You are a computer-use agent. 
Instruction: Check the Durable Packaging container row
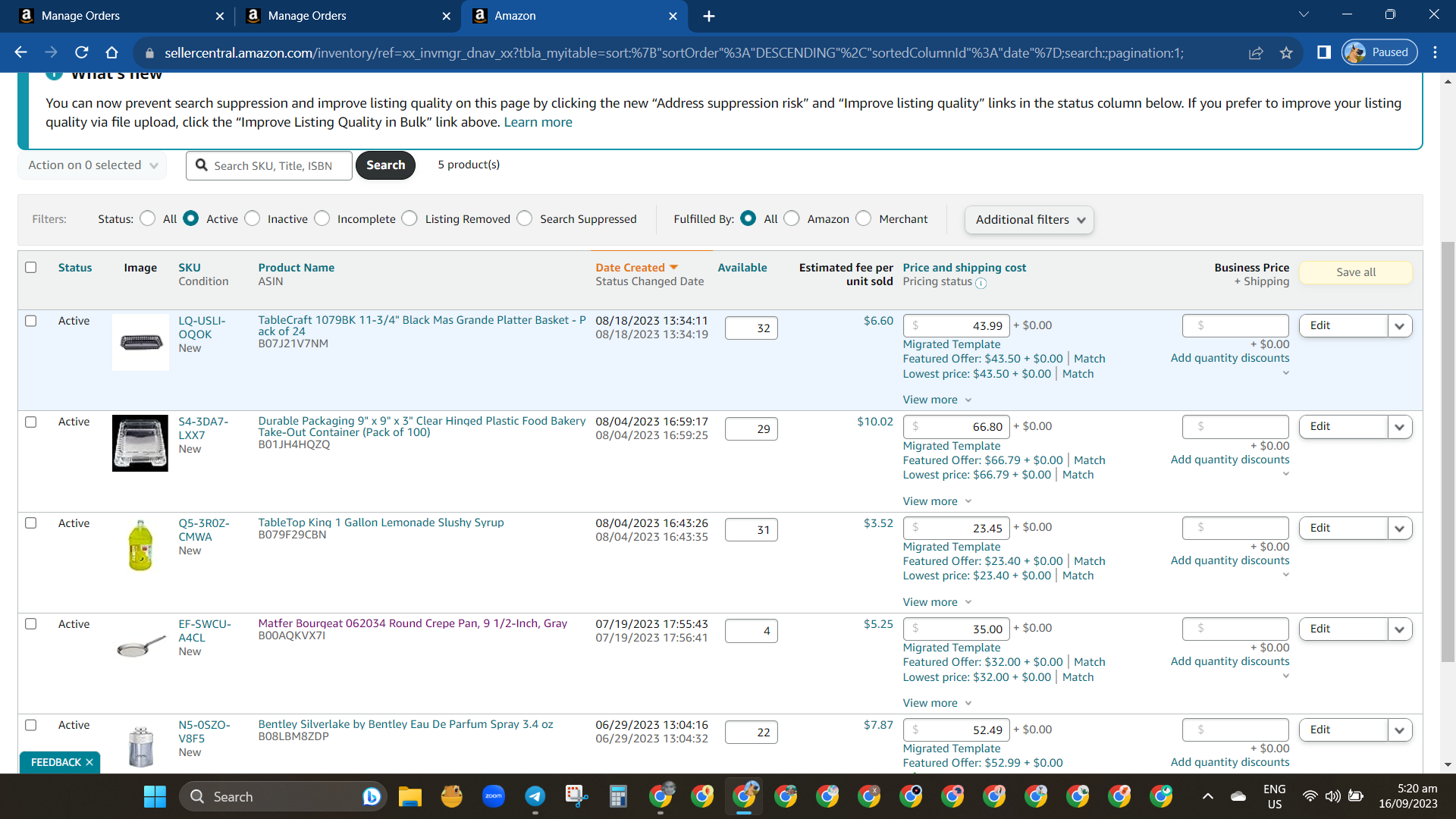tap(31, 422)
